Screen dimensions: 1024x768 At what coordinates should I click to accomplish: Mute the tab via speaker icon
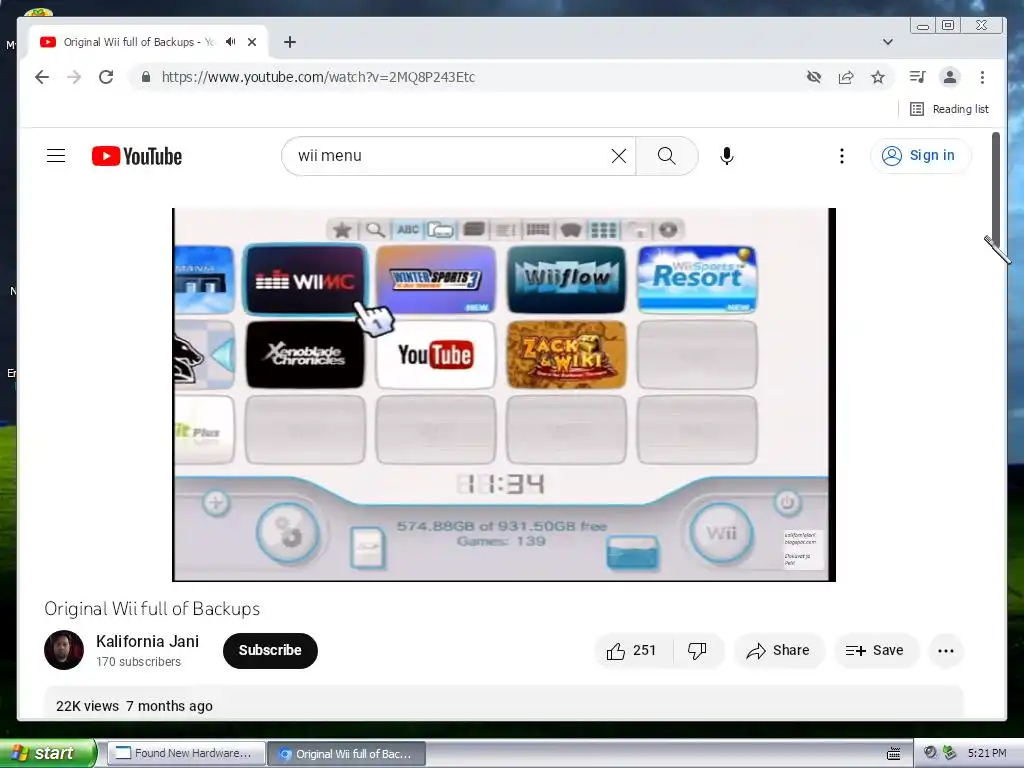pyautogui.click(x=231, y=42)
